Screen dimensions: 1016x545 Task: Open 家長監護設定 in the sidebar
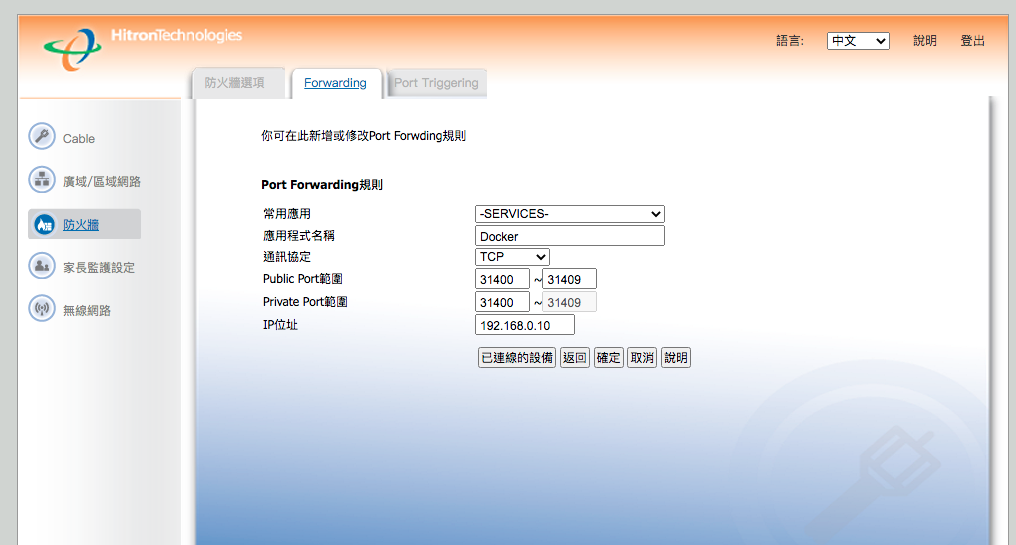[98, 268]
